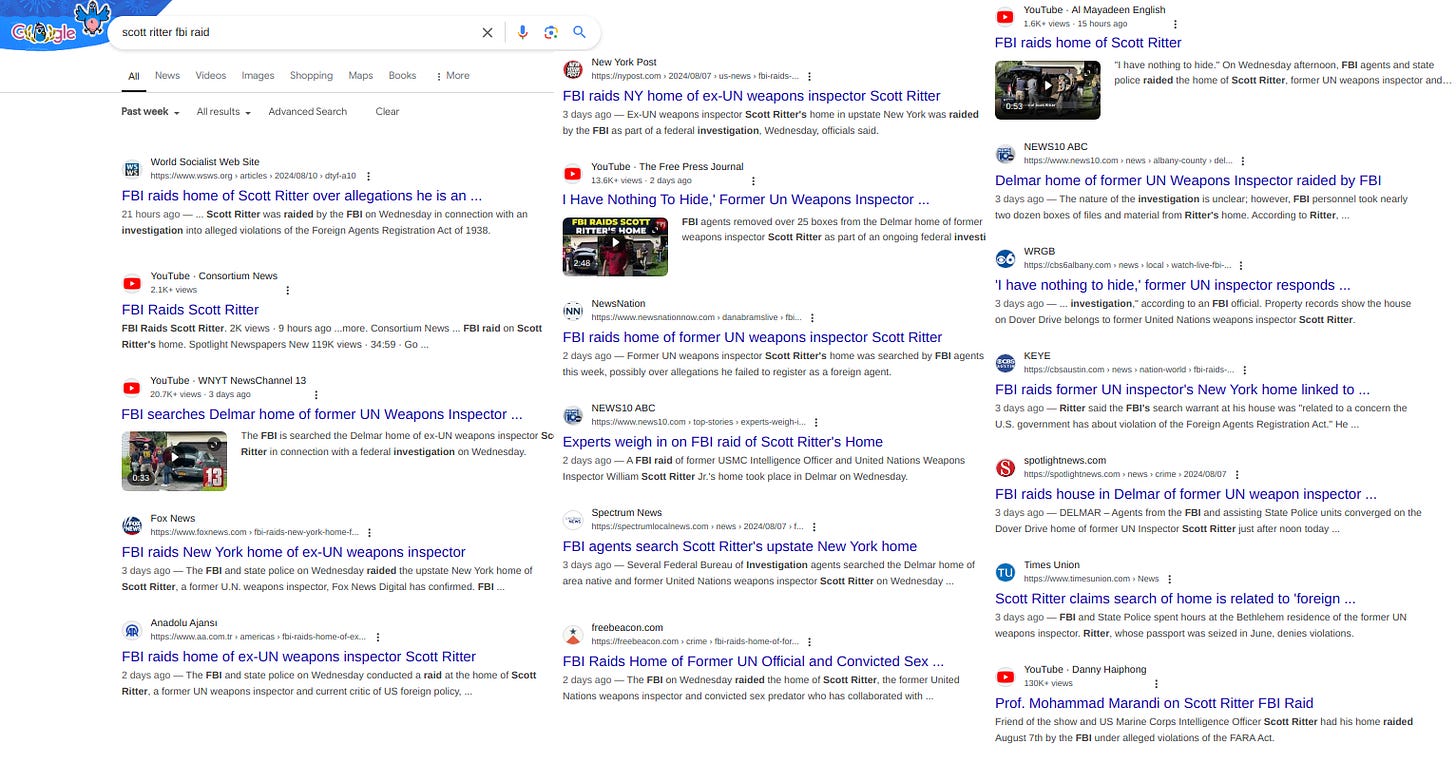The height and width of the screenshot is (761, 1456).
Task: Click the YouTube icon beside The Free Press Journal
Action: [x=573, y=174]
